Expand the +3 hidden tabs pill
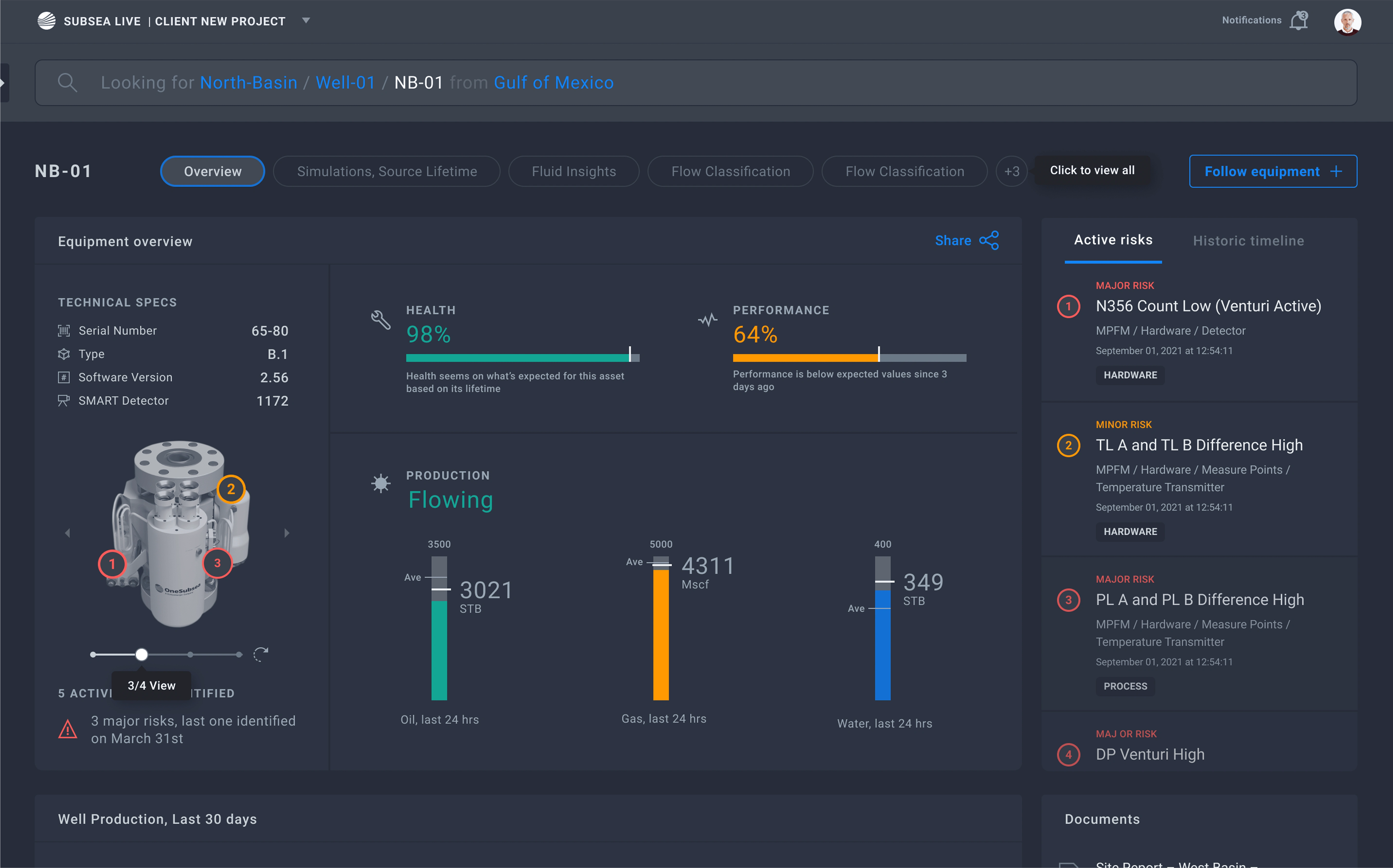 [x=1011, y=171]
